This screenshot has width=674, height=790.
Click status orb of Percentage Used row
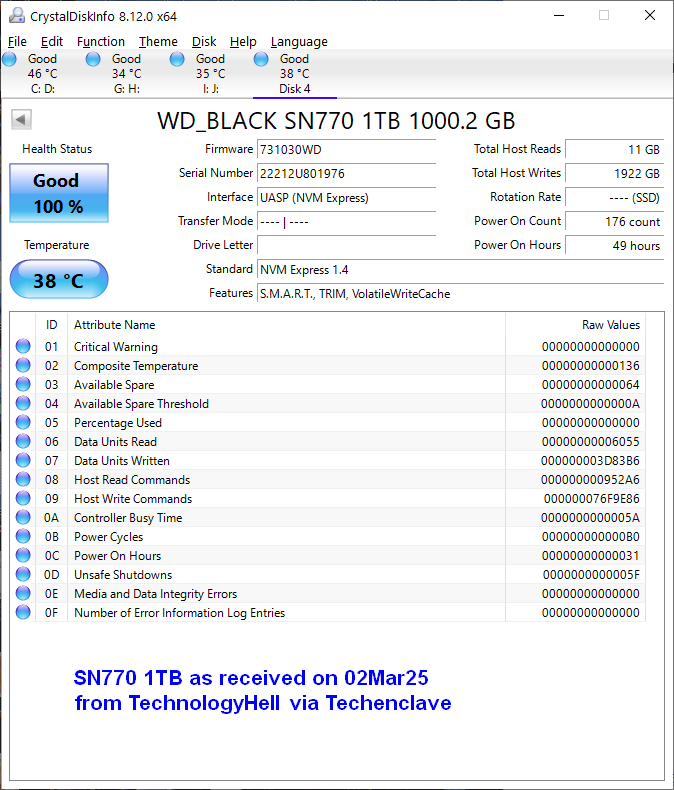(23, 422)
